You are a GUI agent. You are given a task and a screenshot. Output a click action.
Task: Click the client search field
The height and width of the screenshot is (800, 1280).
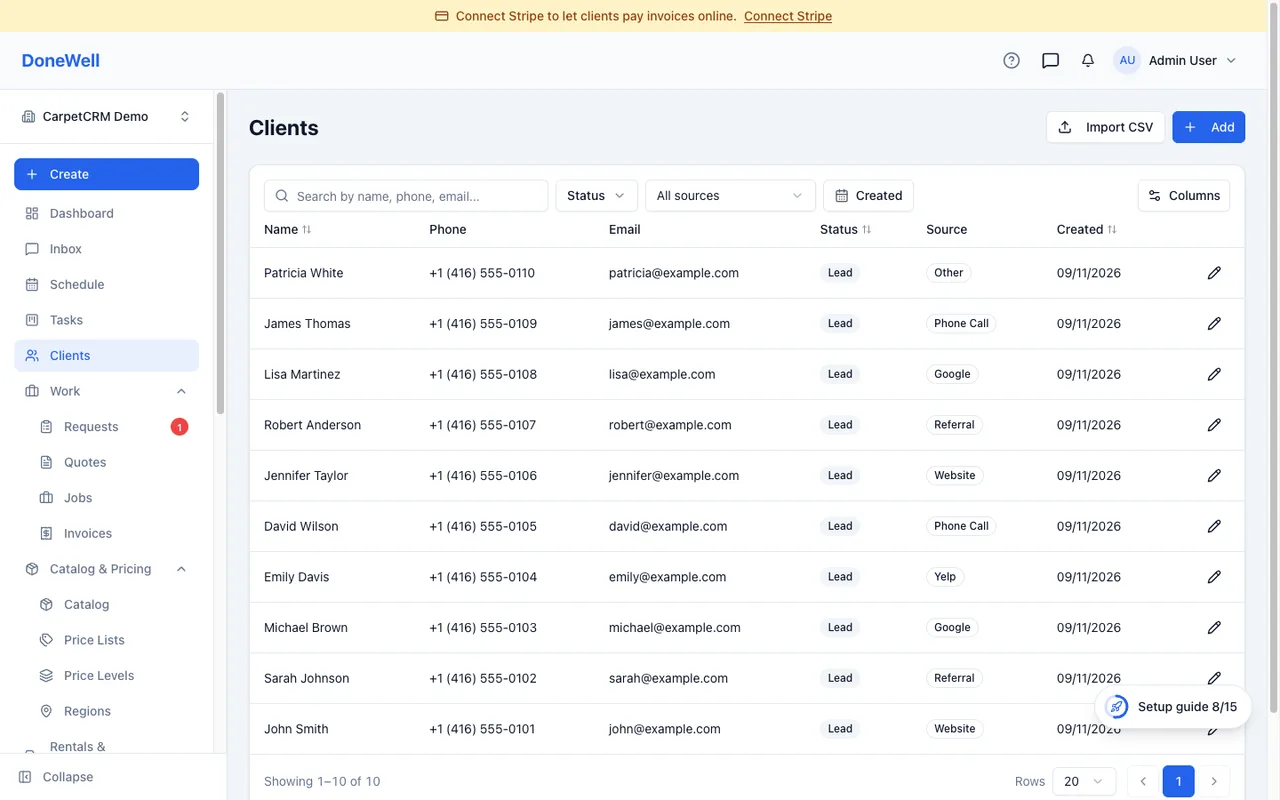(x=406, y=196)
